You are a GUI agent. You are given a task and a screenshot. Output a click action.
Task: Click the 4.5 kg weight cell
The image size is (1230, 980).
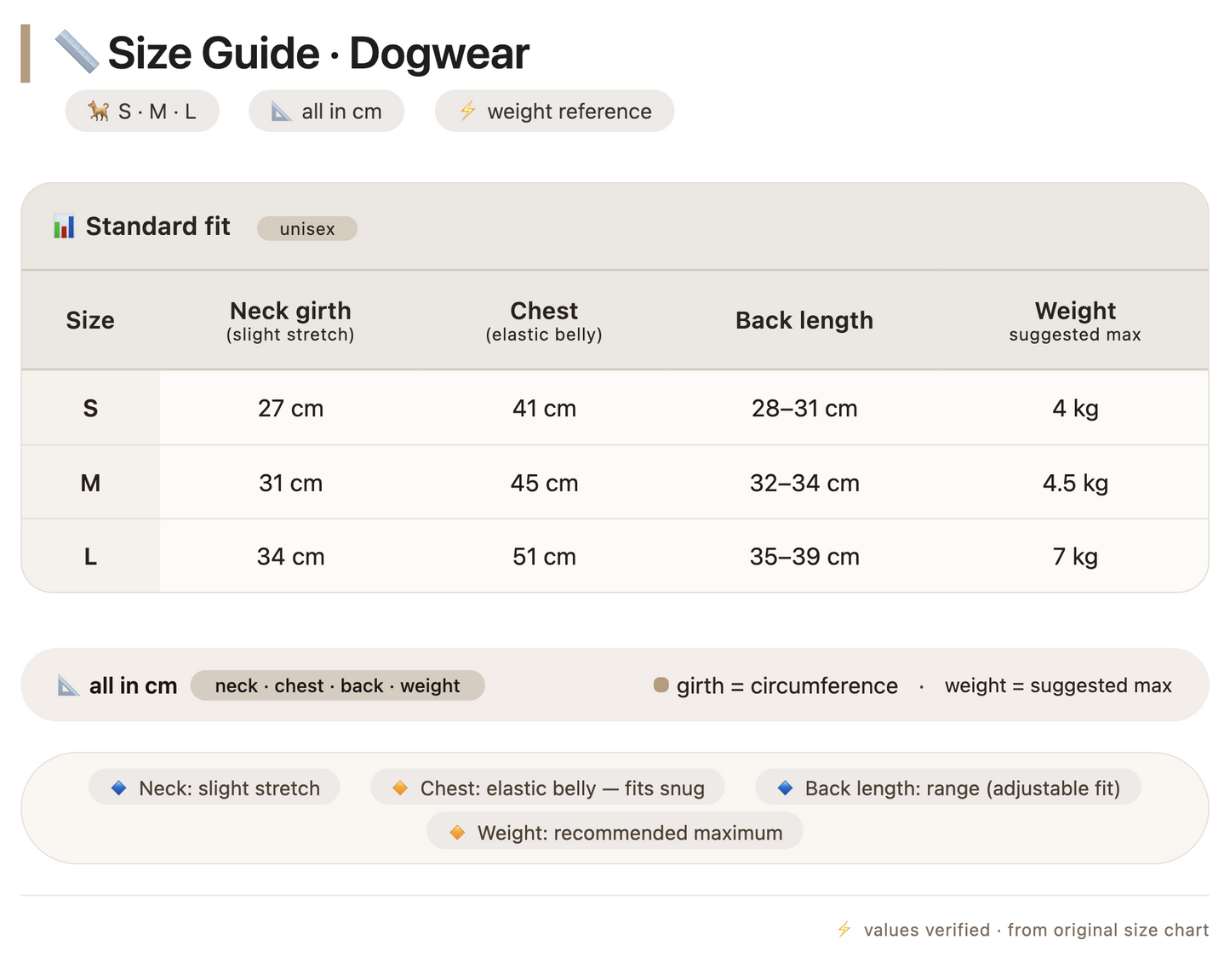[1075, 483]
